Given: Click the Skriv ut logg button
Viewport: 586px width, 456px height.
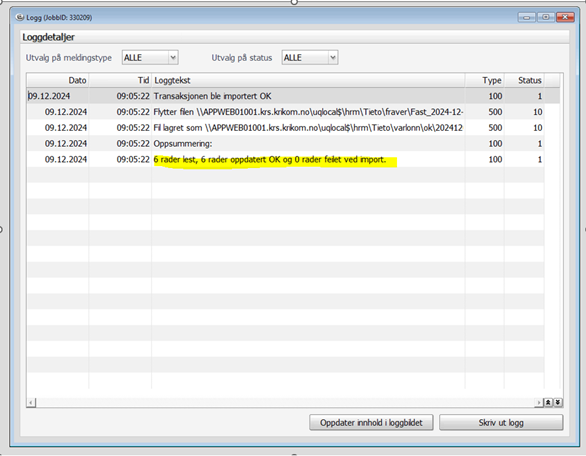Looking at the screenshot, I should (x=501, y=422).
